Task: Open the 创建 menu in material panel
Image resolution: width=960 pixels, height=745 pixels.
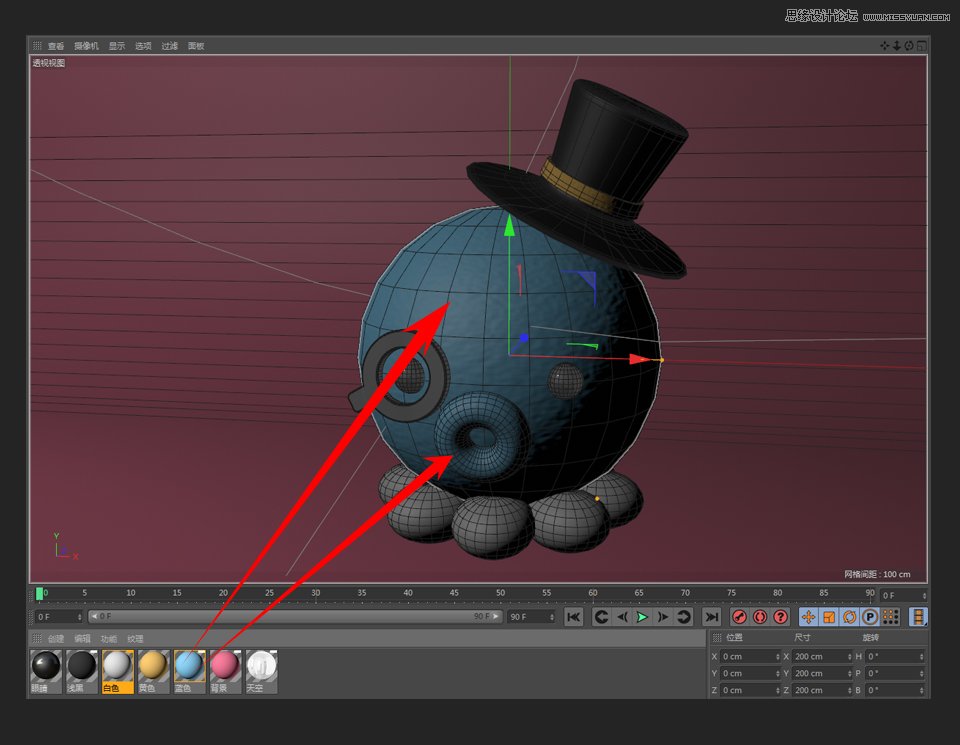Action: click(56, 638)
